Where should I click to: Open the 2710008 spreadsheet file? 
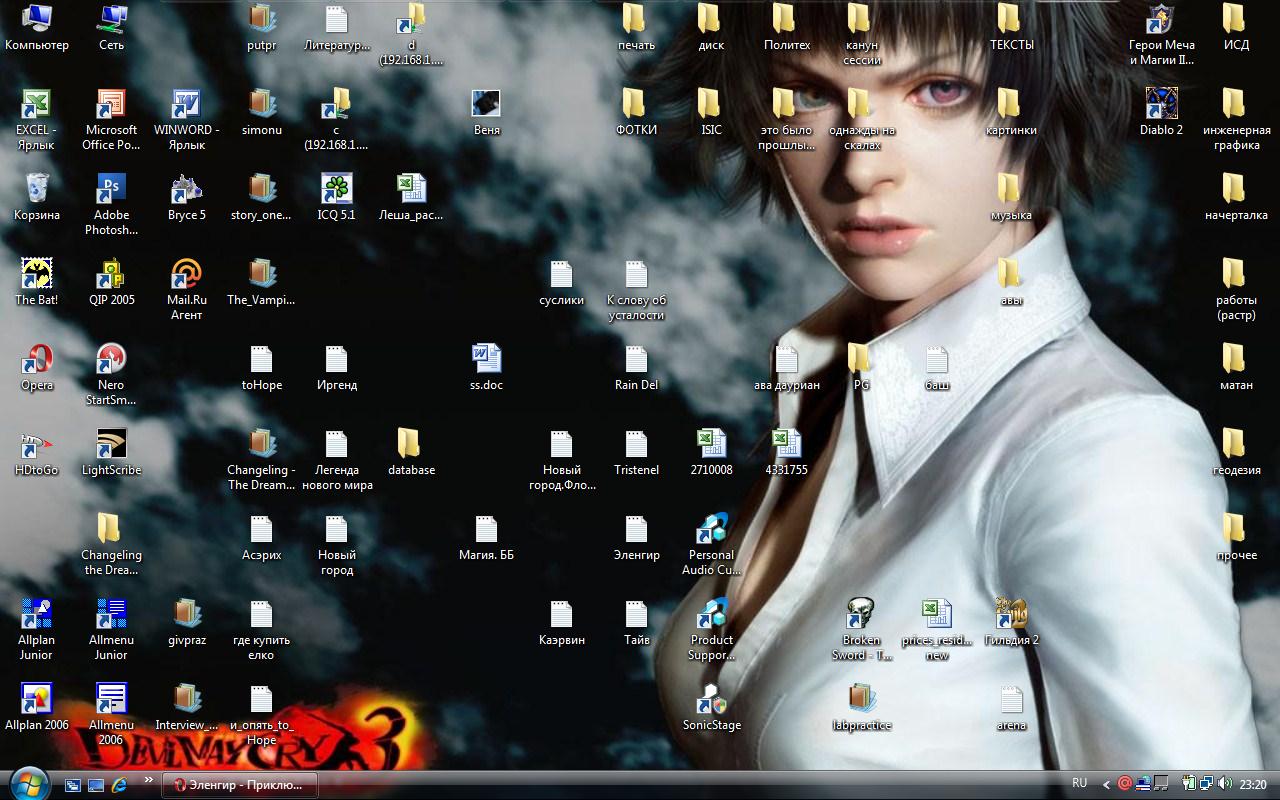pyautogui.click(x=711, y=452)
